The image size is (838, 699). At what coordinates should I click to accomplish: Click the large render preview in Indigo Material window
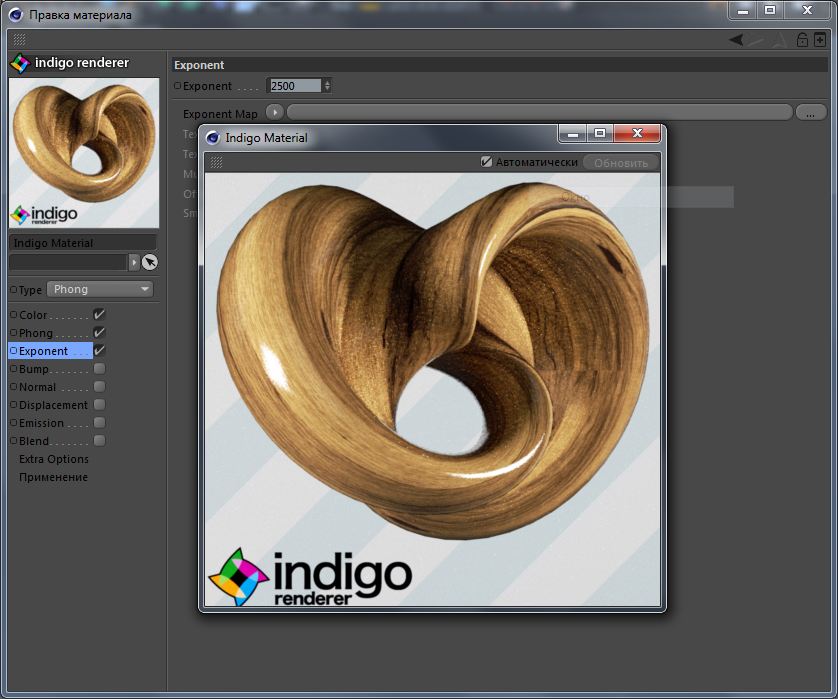point(432,390)
